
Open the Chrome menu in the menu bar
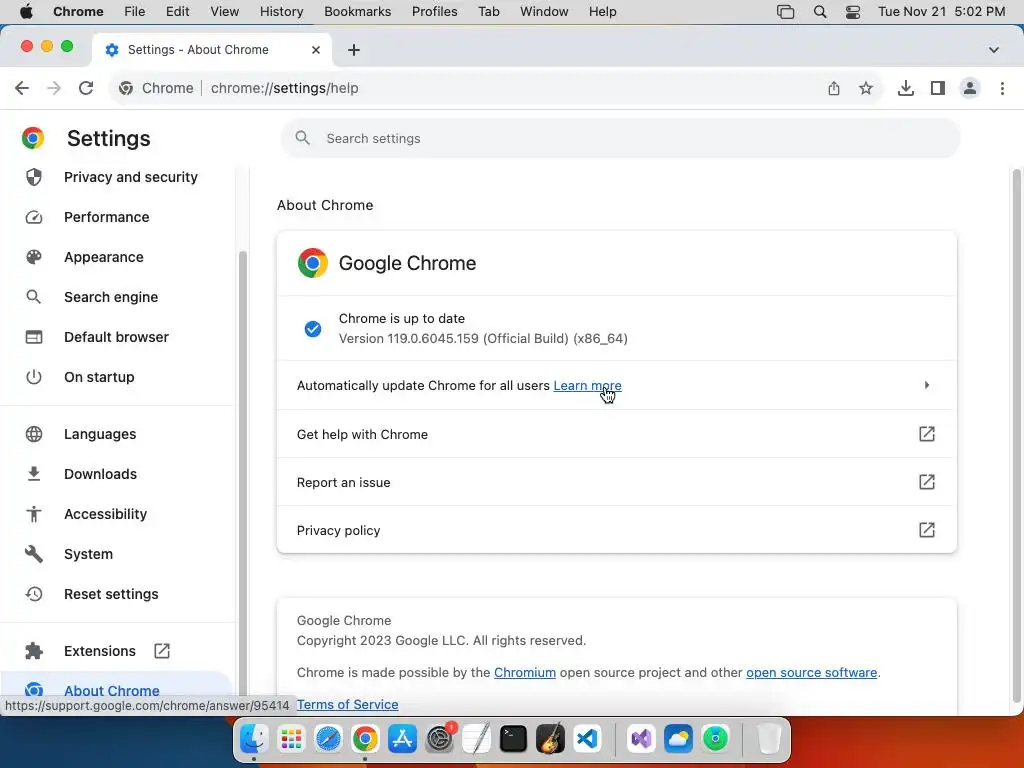78,12
